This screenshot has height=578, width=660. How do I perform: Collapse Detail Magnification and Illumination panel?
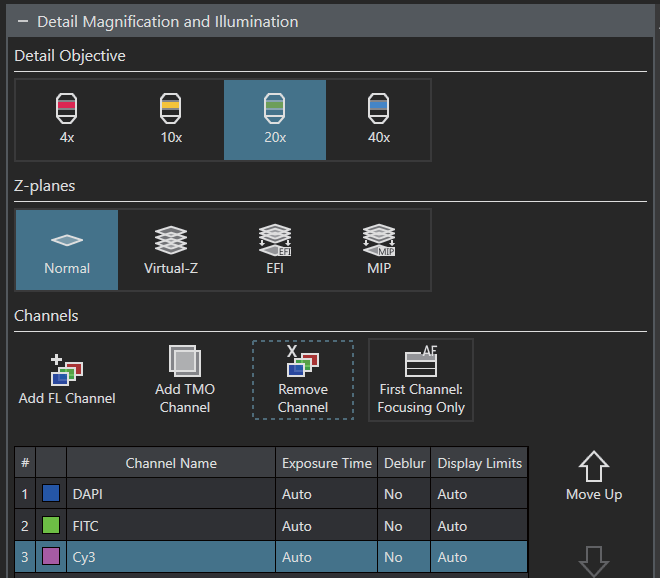[22, 21]
